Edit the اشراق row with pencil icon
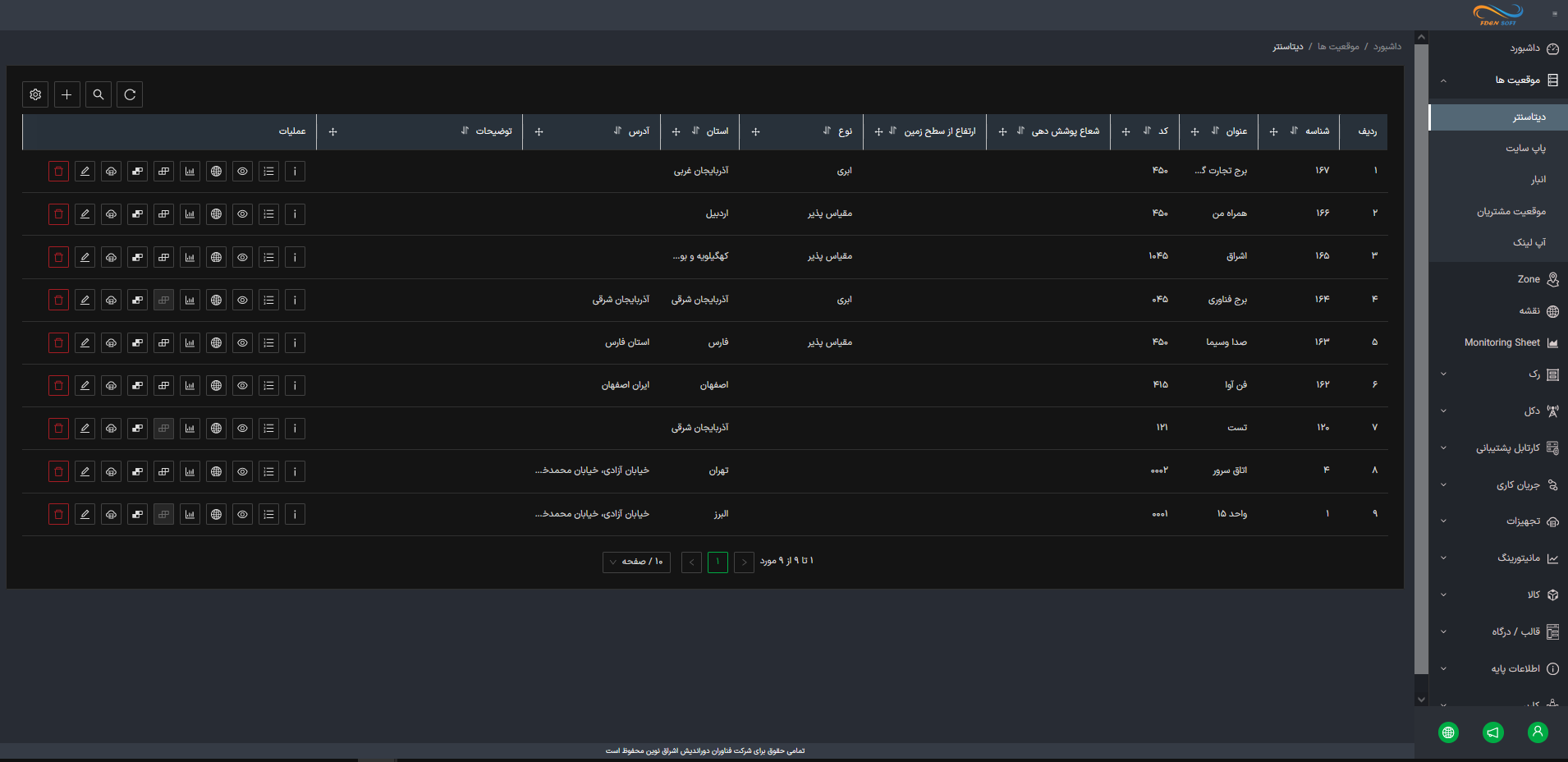The image size is (1568, 762). 85,257
